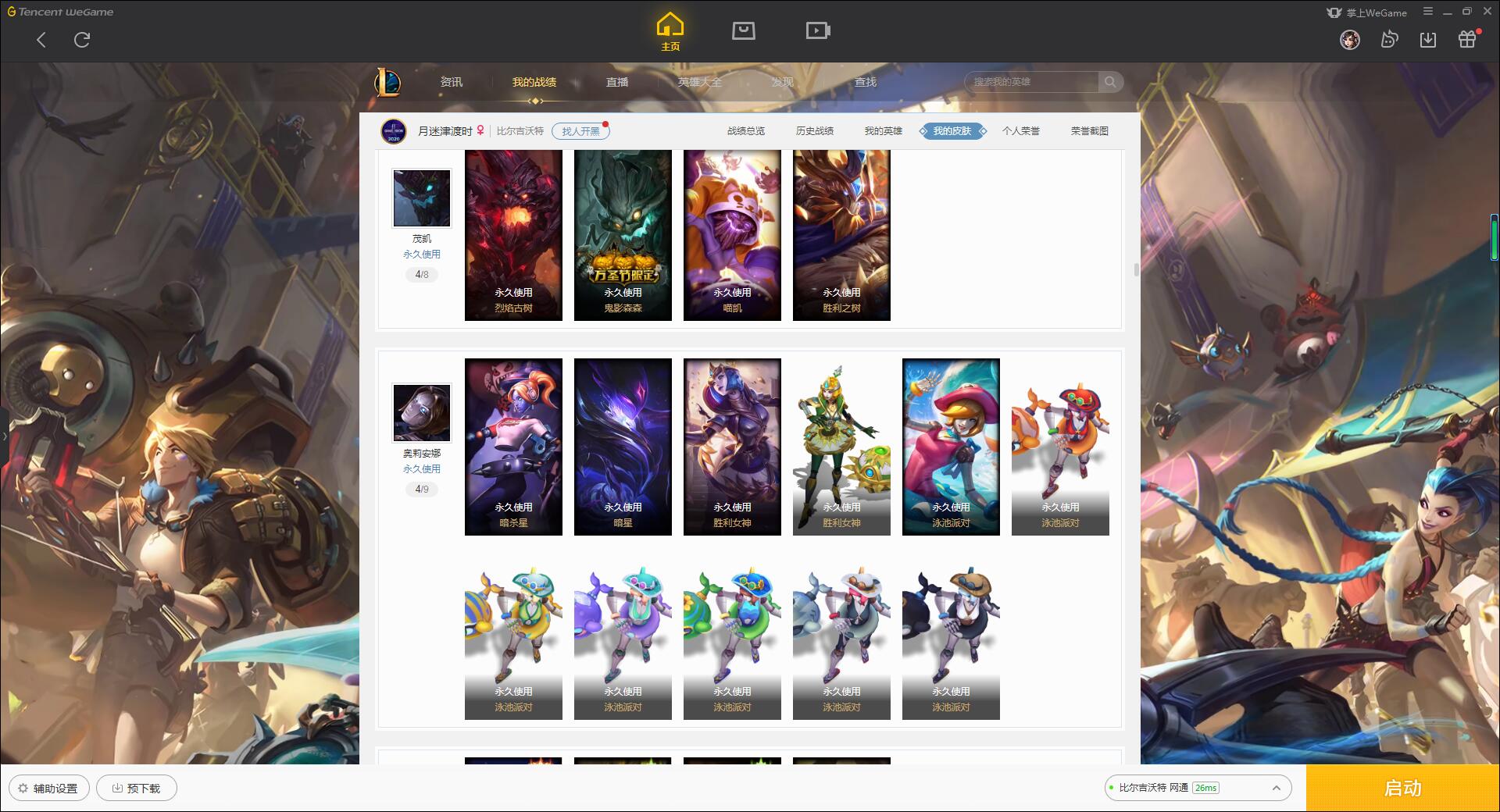1500x812 pixels.
Task: Click the skin list scrollbar thumb
Action: 1136,270
